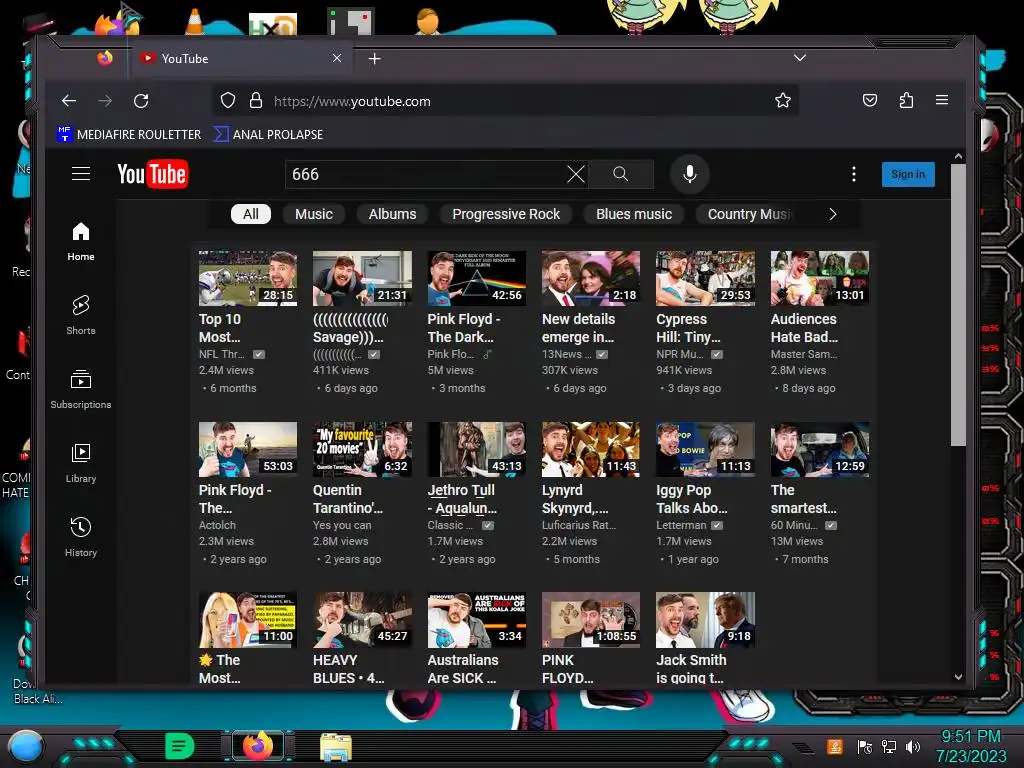Open History in YouTube sidebar
Viewport: 1024px width, 768px height.
tap(81, 537)
